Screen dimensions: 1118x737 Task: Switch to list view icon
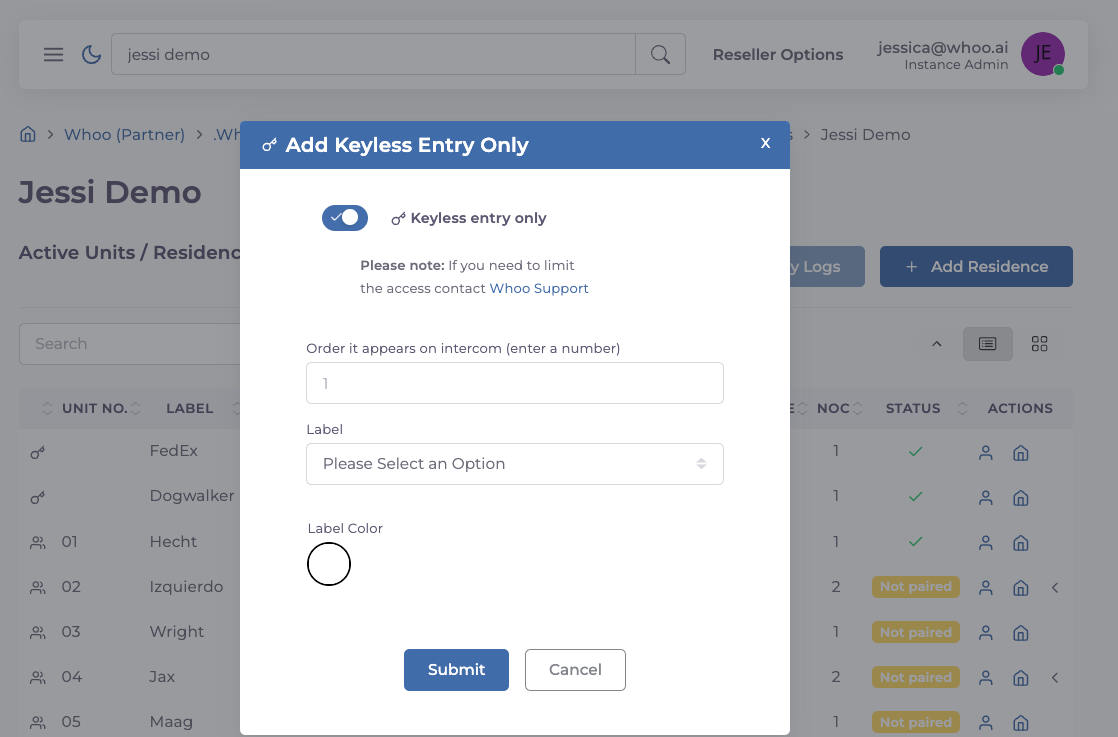(988, 344)
